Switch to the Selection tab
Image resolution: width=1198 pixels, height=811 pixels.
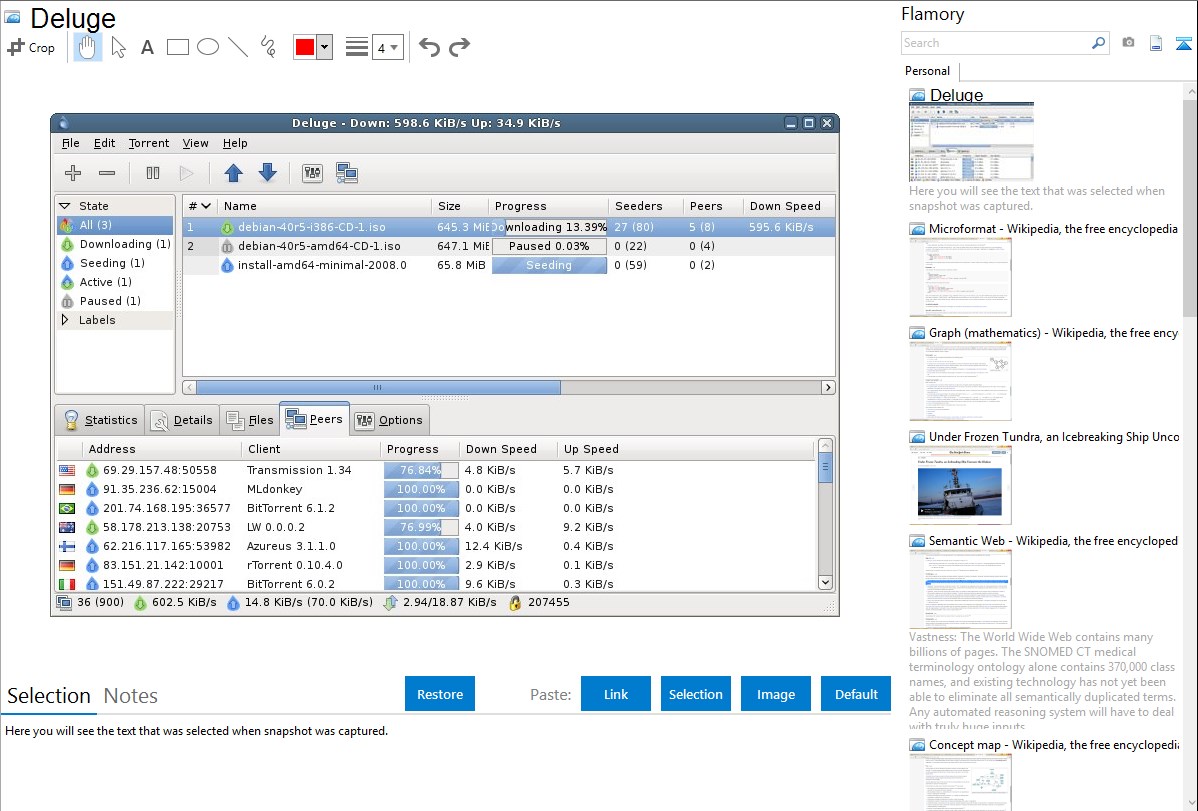(49, 696)
